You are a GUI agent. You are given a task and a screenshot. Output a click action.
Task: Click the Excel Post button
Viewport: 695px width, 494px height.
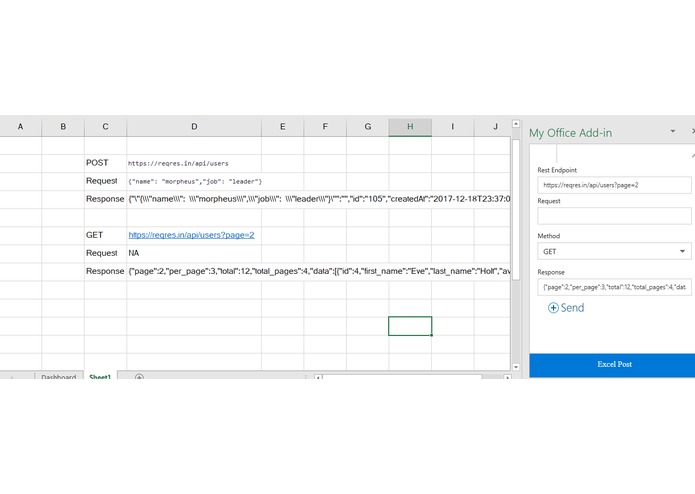614,365
